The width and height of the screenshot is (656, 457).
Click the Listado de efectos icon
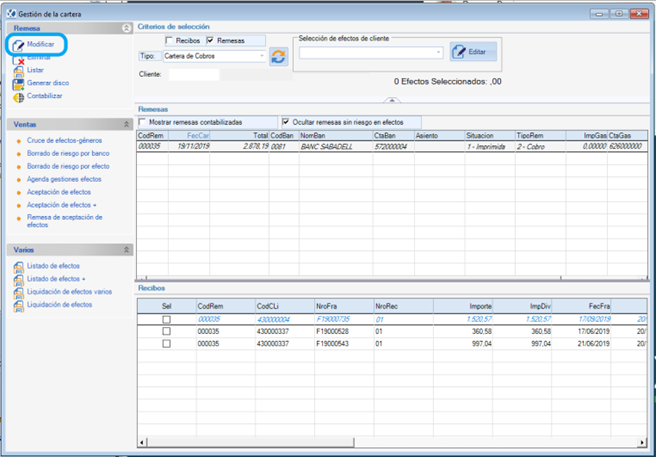18,267
